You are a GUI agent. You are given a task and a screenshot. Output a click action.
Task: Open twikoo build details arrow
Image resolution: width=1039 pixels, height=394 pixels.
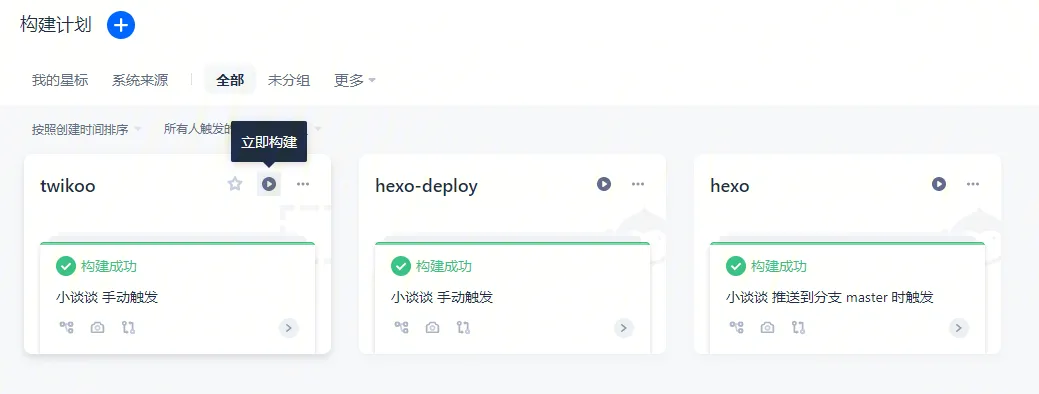click(x=288, y=328)
